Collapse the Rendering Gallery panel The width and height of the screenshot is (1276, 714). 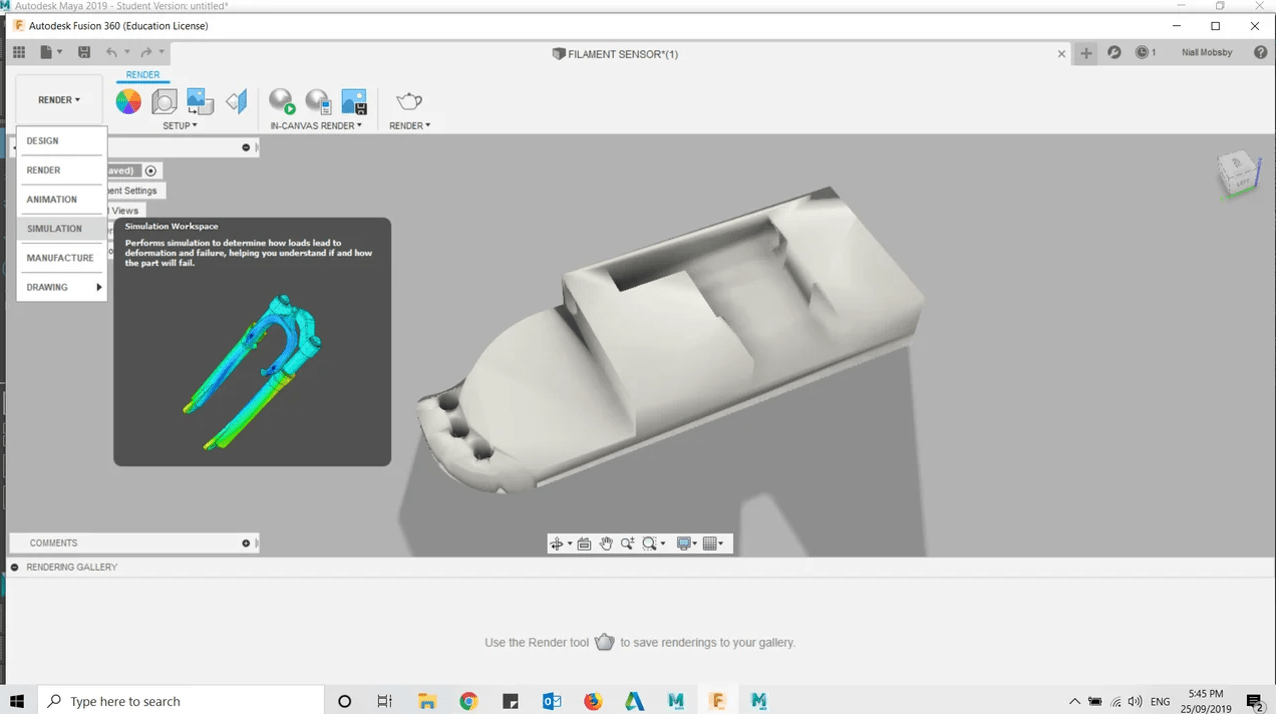point(15,567)
